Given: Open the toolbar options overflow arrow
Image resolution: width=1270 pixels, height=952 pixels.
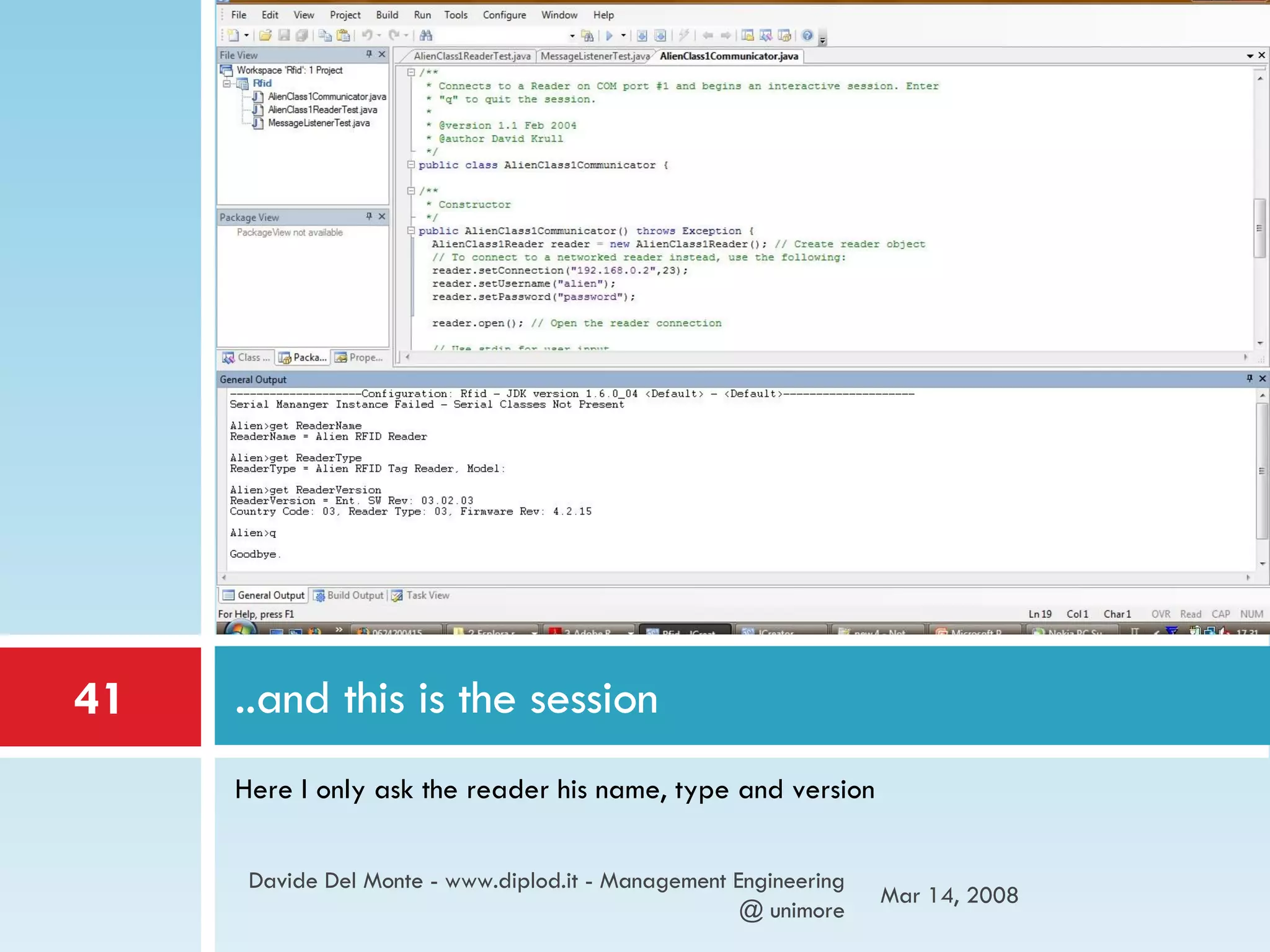Looking at the screenshot, I should (x=823, y=40).
